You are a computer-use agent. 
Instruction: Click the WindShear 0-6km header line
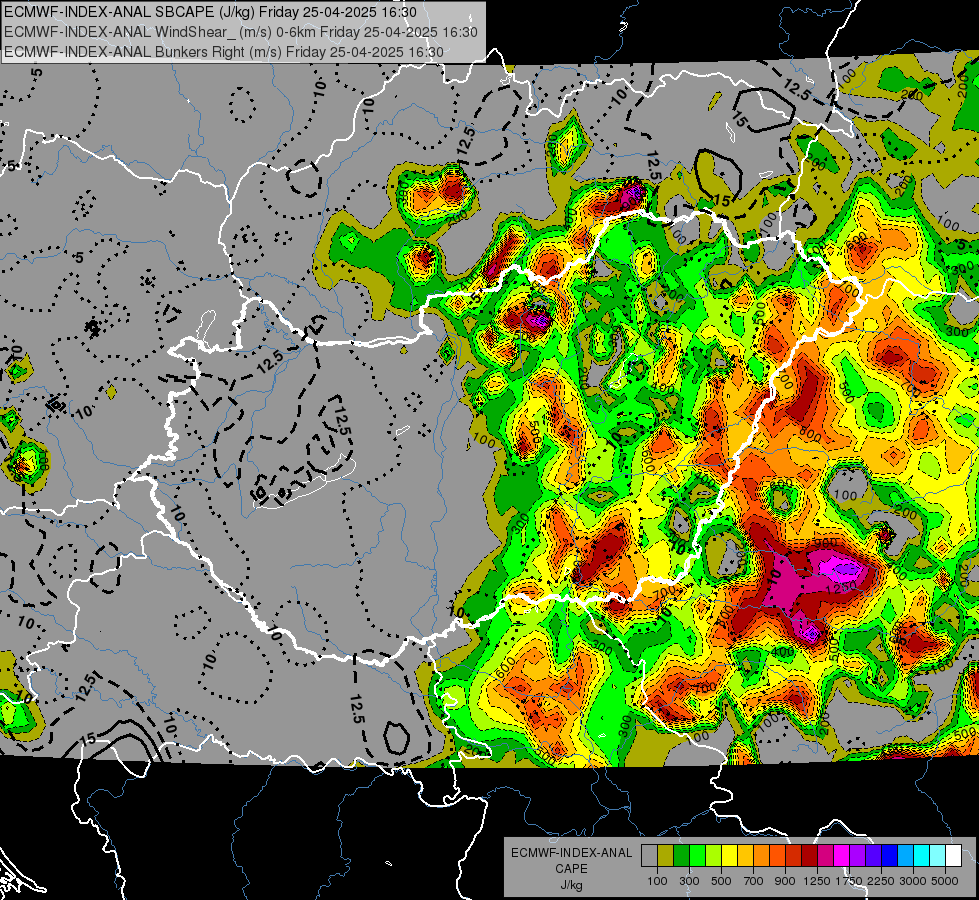(x=240, y=32)
